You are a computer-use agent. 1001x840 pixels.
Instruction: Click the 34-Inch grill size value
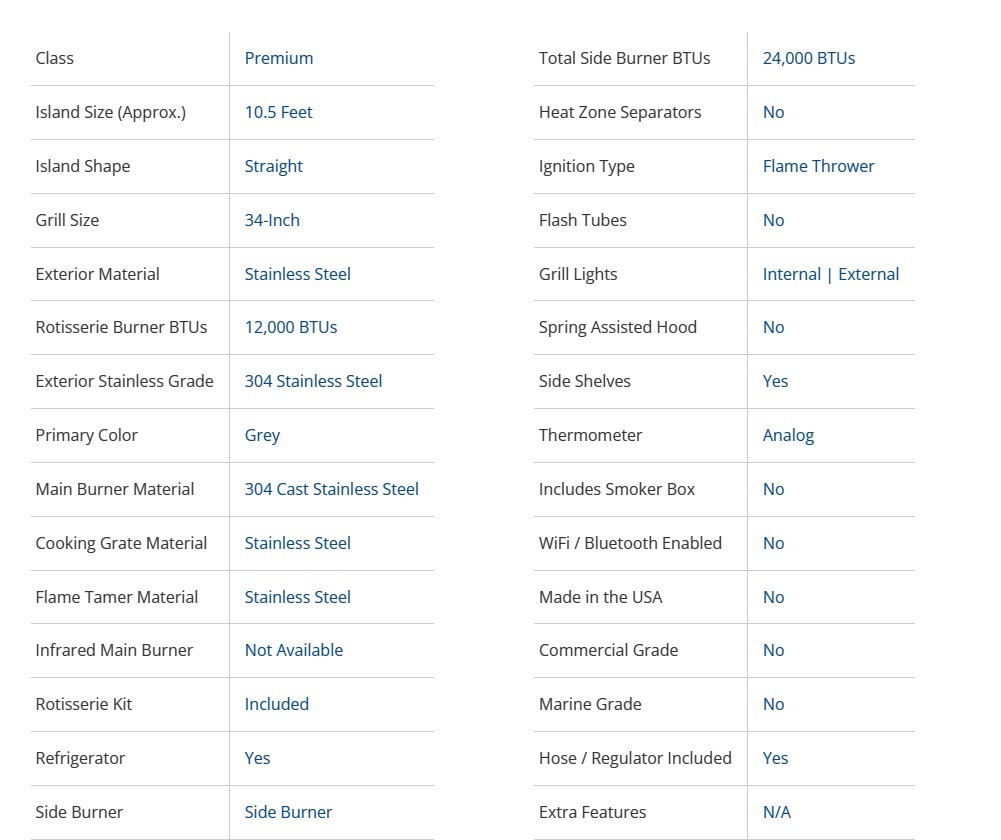[x=272, y=220]
